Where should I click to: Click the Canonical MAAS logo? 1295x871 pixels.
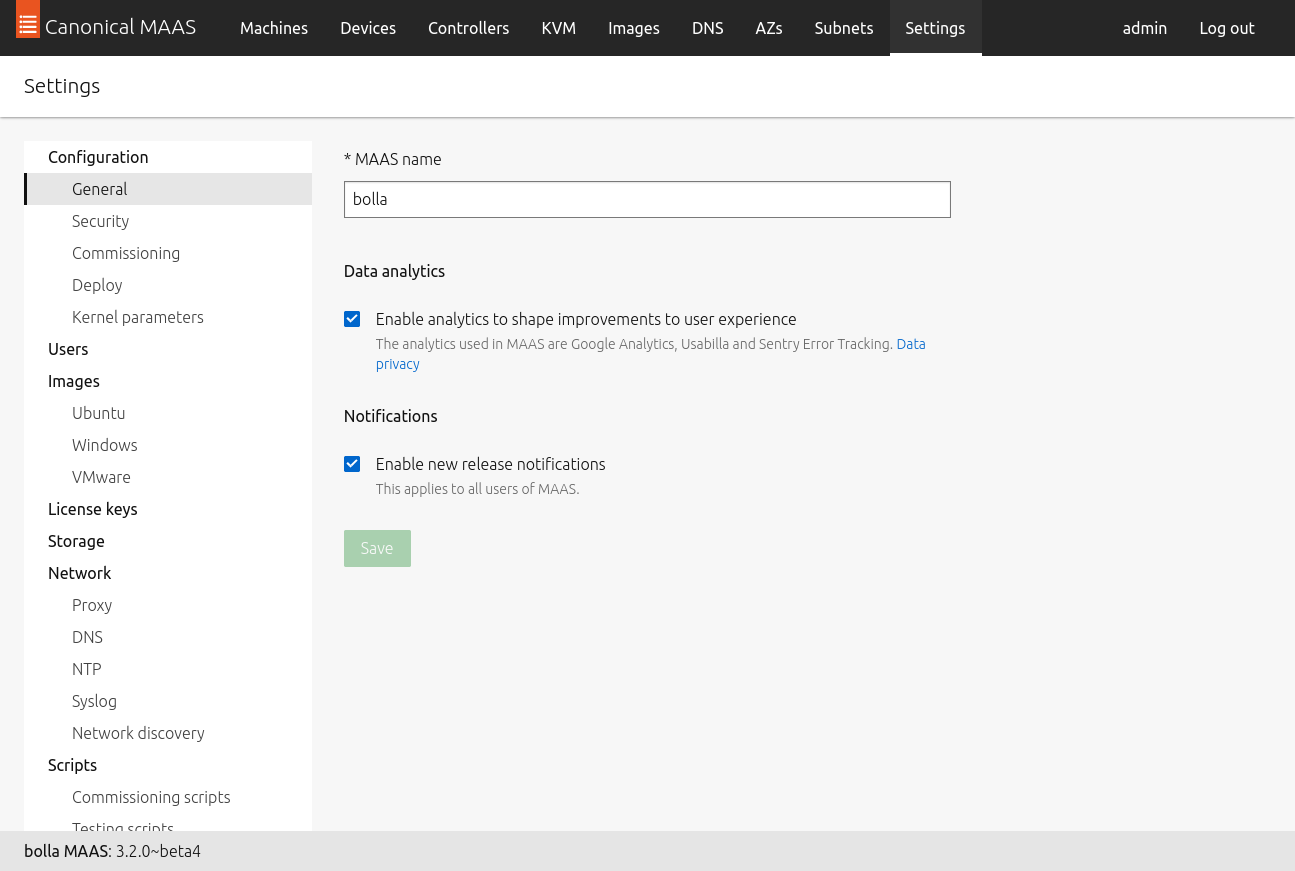106,27
